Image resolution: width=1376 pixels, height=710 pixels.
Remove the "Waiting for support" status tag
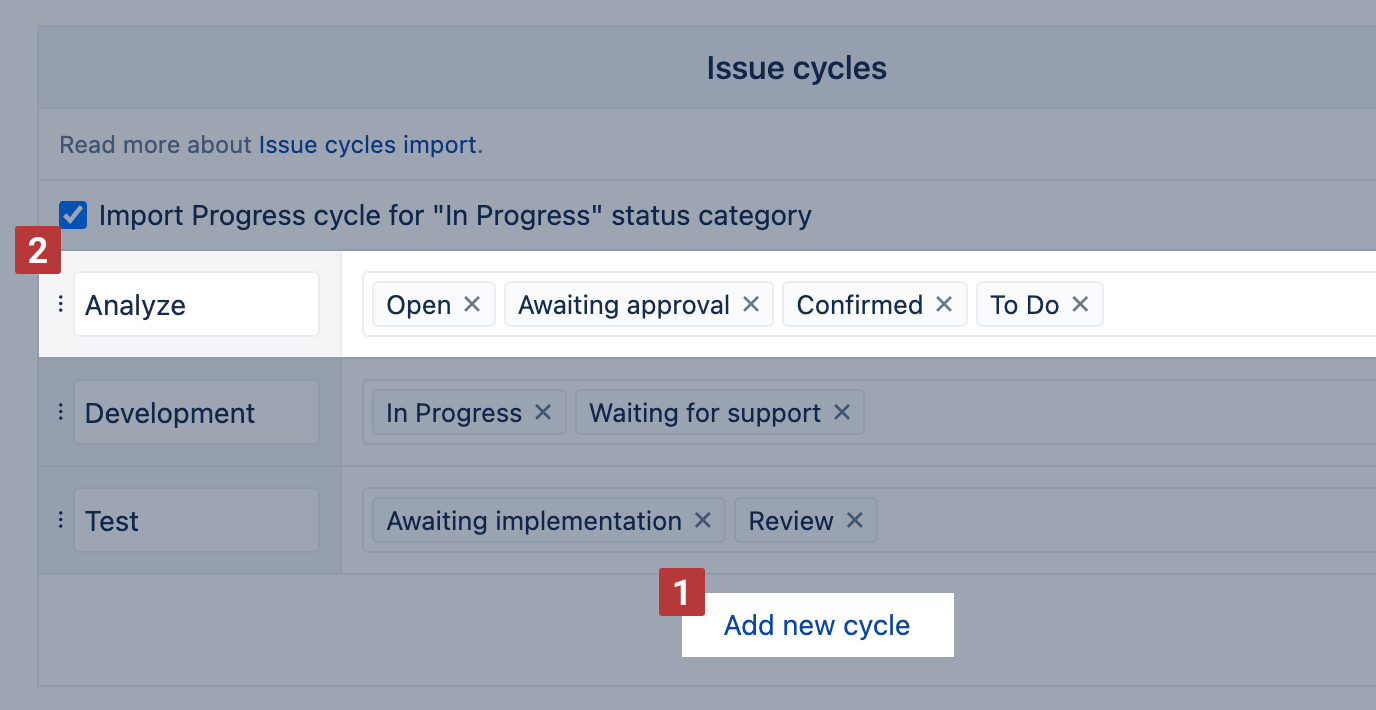843,412
